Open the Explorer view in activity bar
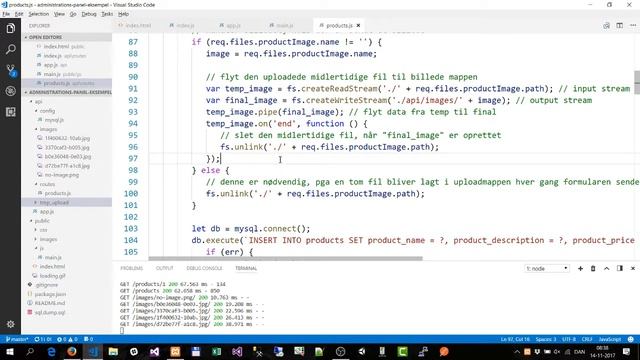Screen dimensions: 640x360 tap(11, 29)
